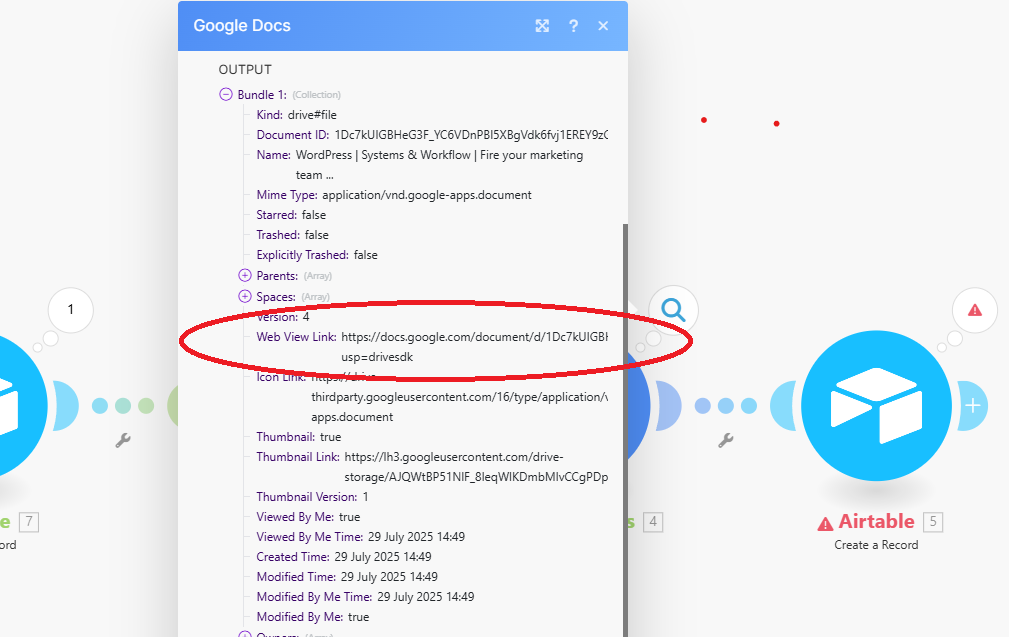Collapse the Bundle 1 collection
The height and width of the screenshot is (637, 1009).
(226, 95)
